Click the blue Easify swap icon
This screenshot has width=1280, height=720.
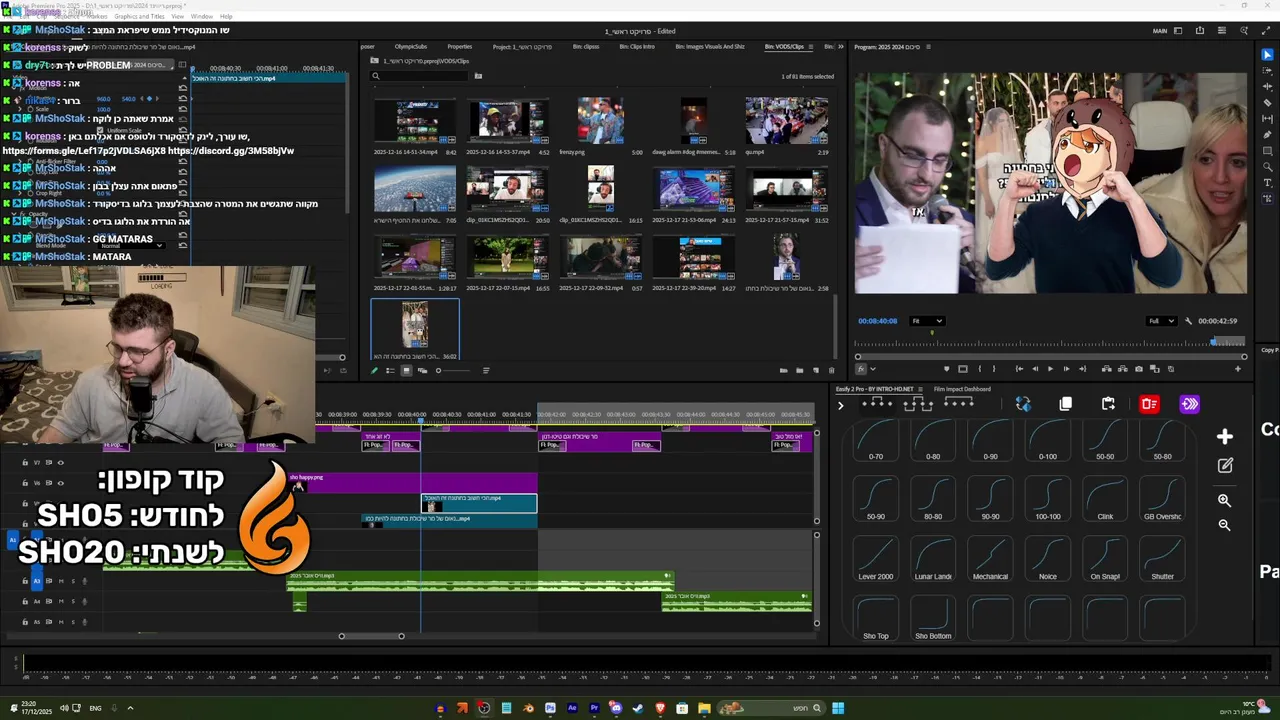pyautogui.click(x=1023, y=404)
